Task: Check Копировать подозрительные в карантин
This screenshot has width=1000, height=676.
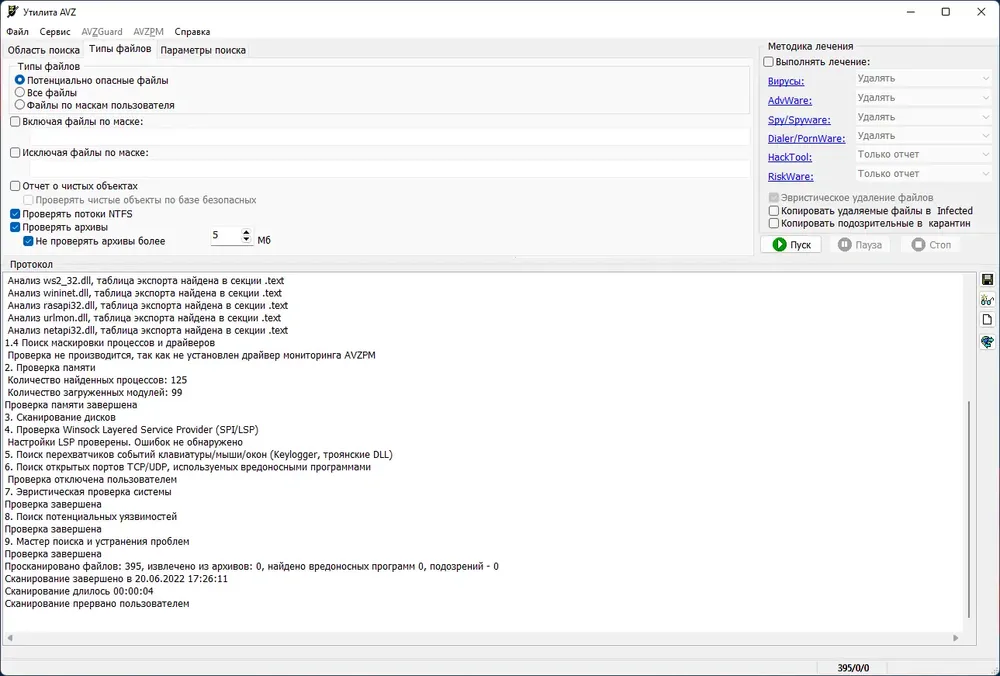Action: pos(774,223)
